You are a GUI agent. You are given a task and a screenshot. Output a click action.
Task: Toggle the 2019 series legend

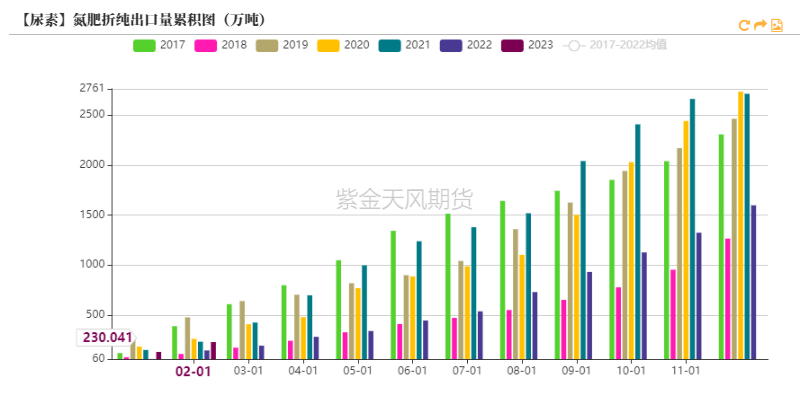click(x=282, y=45)
